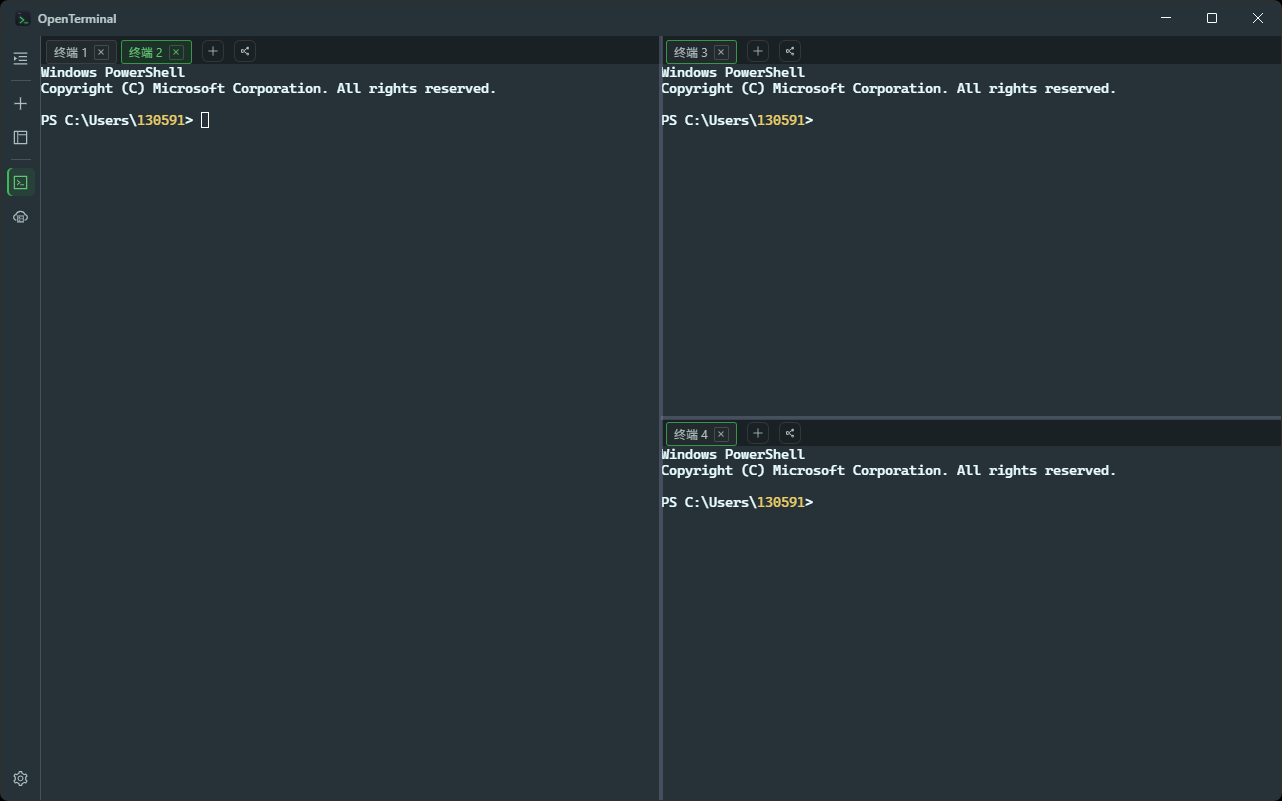Click the share icon beside 终端 3 tab

pyautogui.click(x=790, y=51)
